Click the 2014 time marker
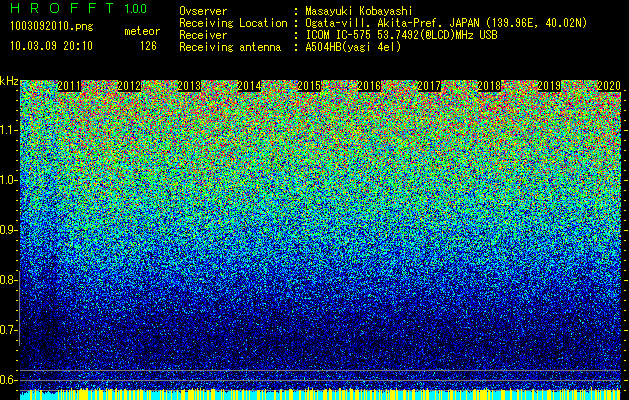 (x=249, y=86)
